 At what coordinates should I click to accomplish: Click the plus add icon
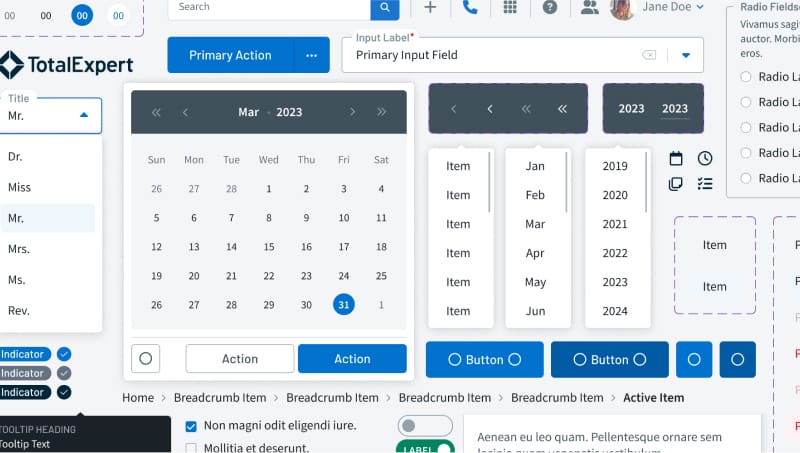[x=430, y=7]
